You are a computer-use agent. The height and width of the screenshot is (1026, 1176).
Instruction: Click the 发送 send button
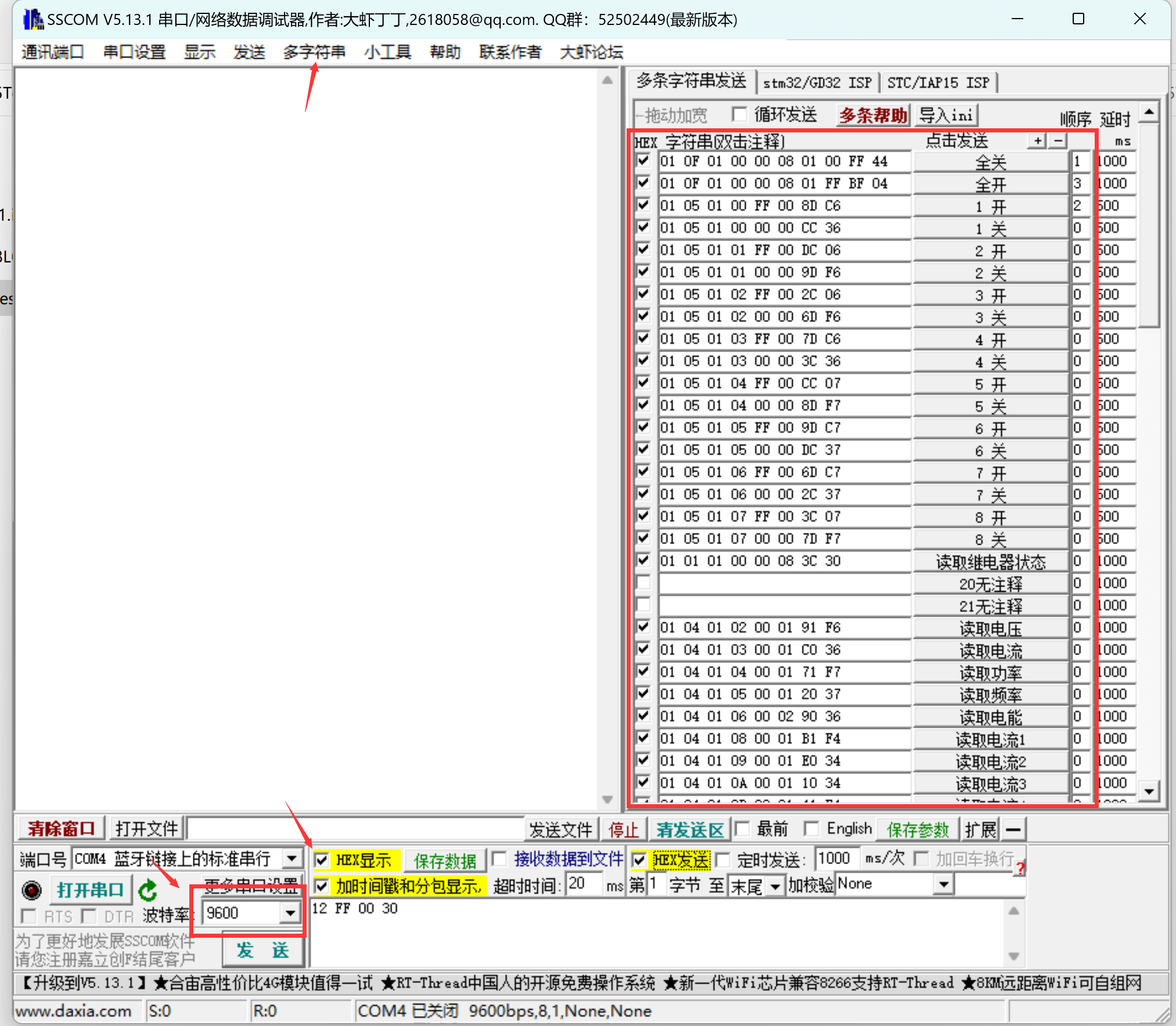point(262,951)
